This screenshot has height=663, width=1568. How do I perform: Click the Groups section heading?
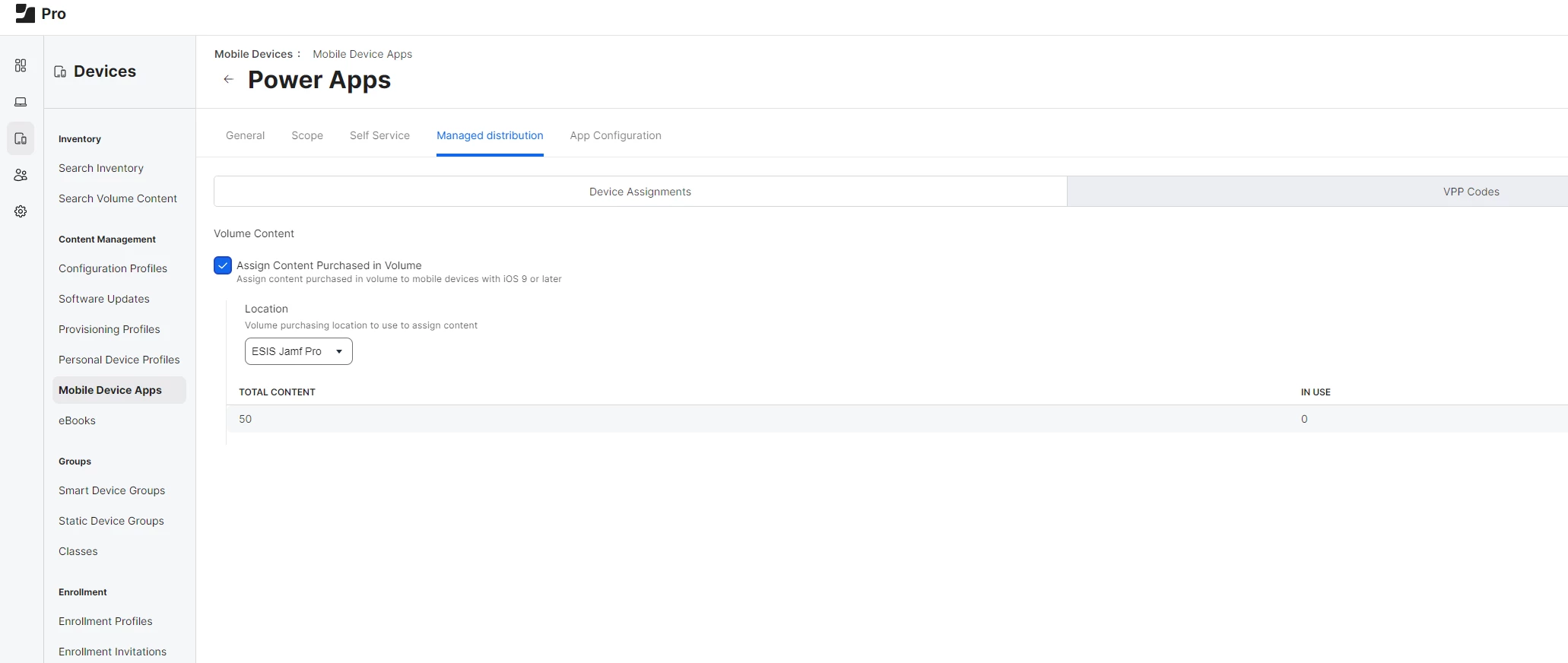75,462
